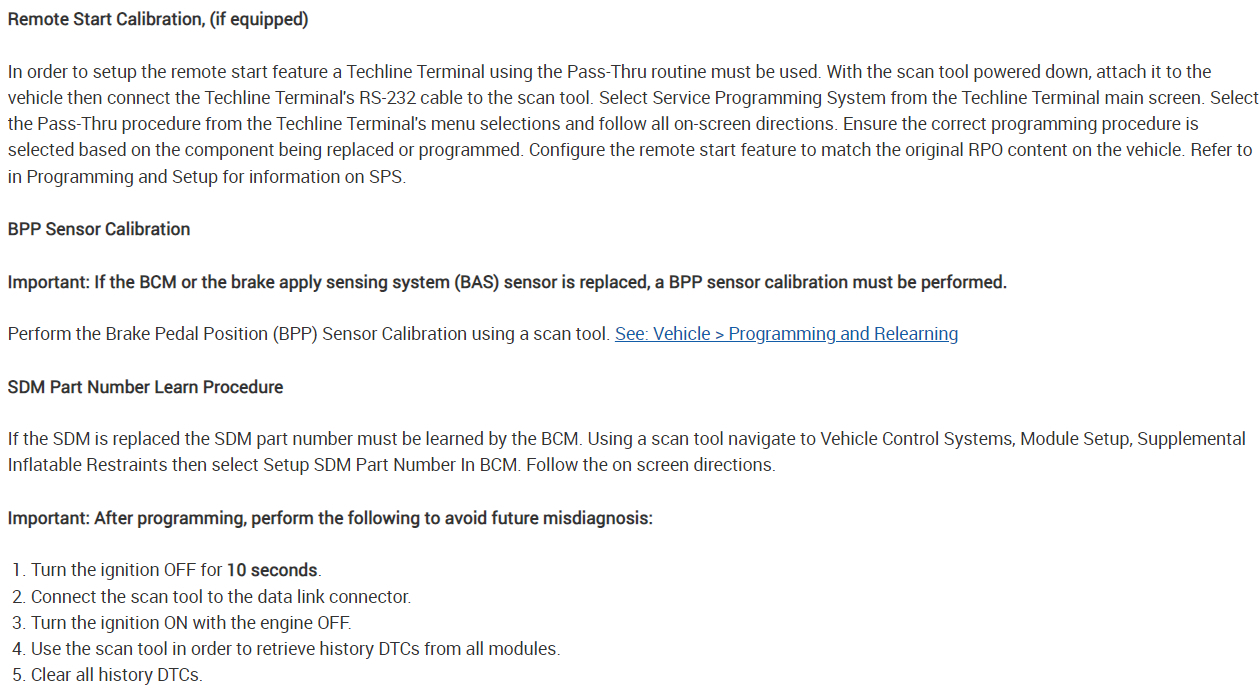Click step 4 about retrieving history DTCs
The width and height of the screenshot is (1260, 696).
(295, 649)
